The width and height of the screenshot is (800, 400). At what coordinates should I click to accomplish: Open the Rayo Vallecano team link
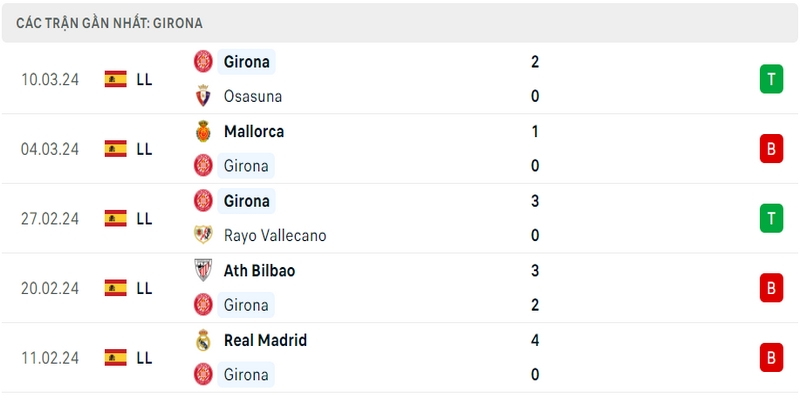[x=275, y=235]
